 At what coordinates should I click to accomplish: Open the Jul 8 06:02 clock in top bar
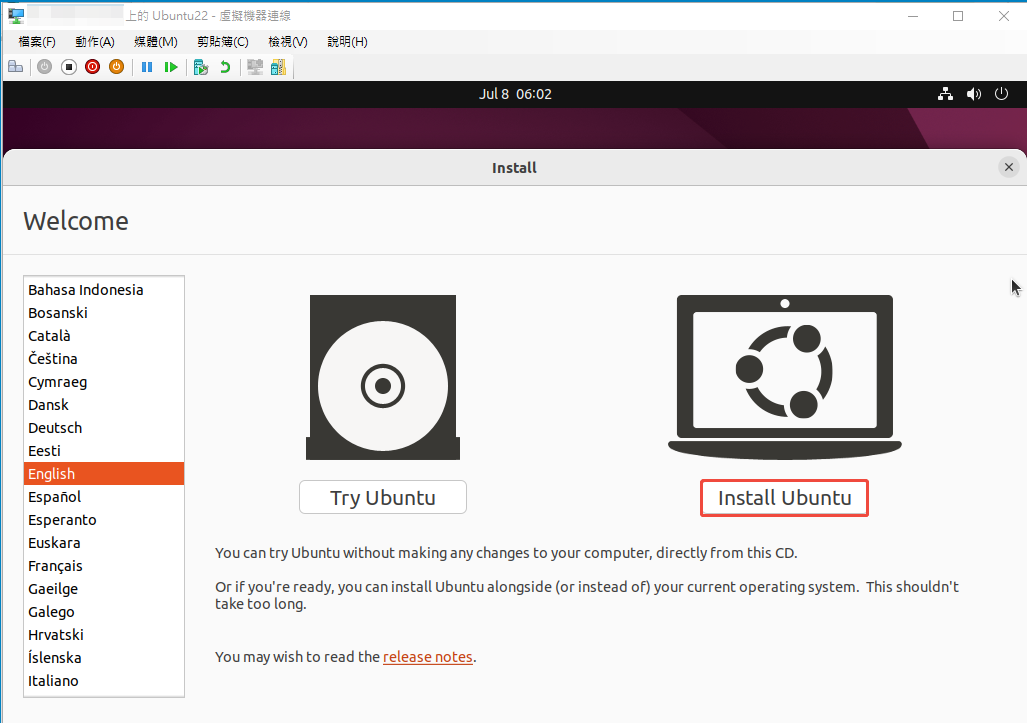[515, 94]
